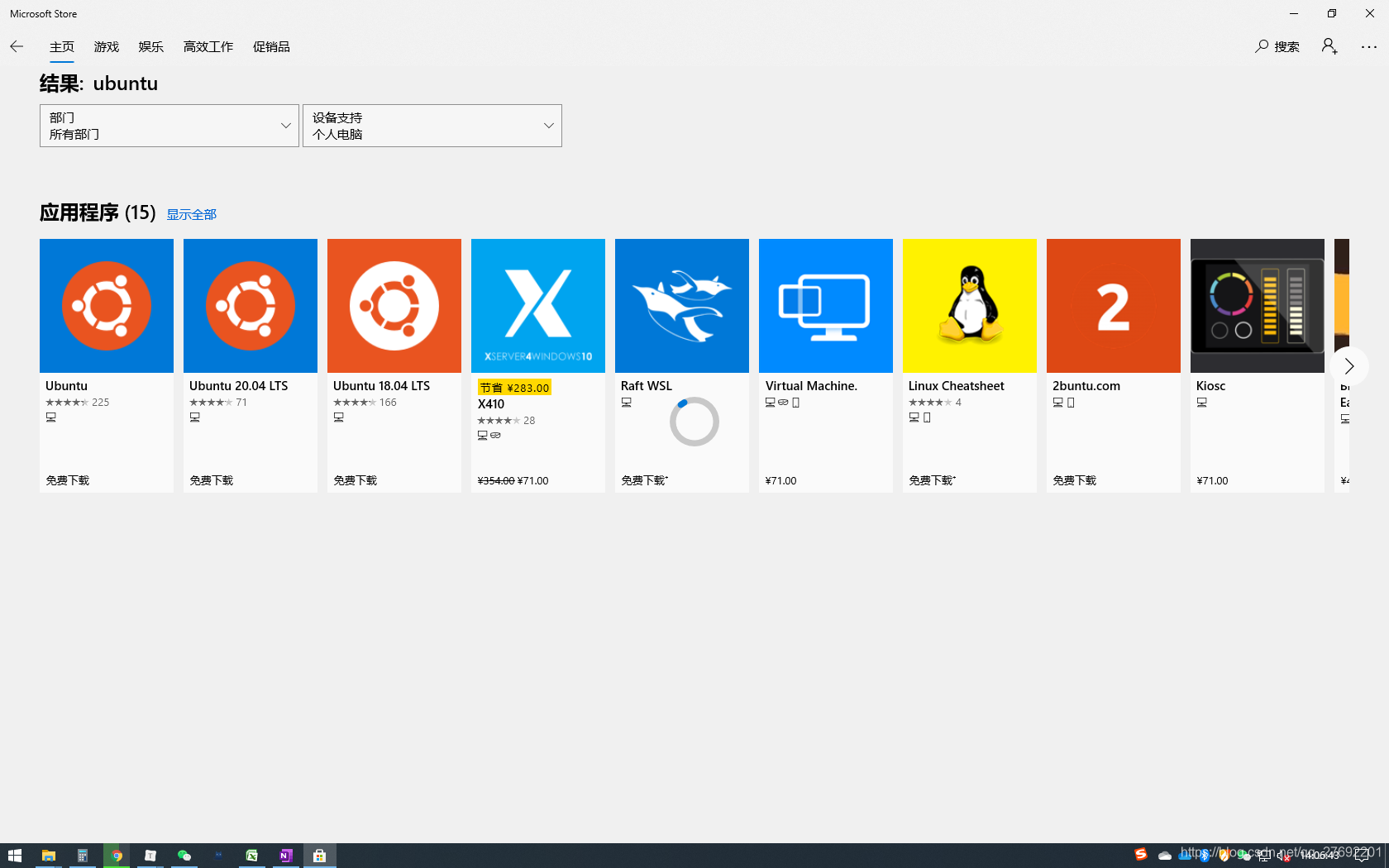
Task: Switch to the 娱乐 tab
Action: tap(151, 46)
